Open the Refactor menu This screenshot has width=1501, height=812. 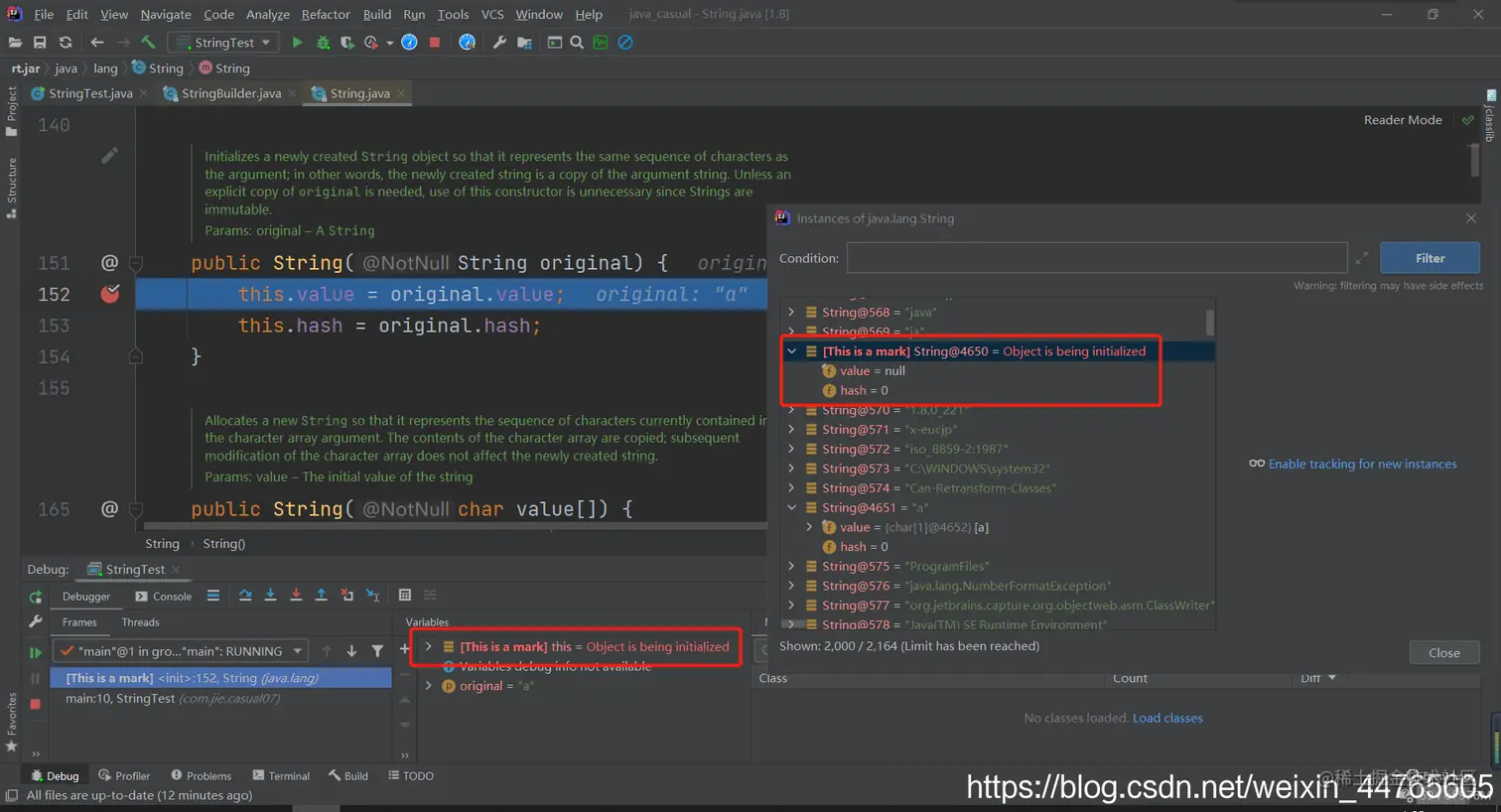click(326, 14)
